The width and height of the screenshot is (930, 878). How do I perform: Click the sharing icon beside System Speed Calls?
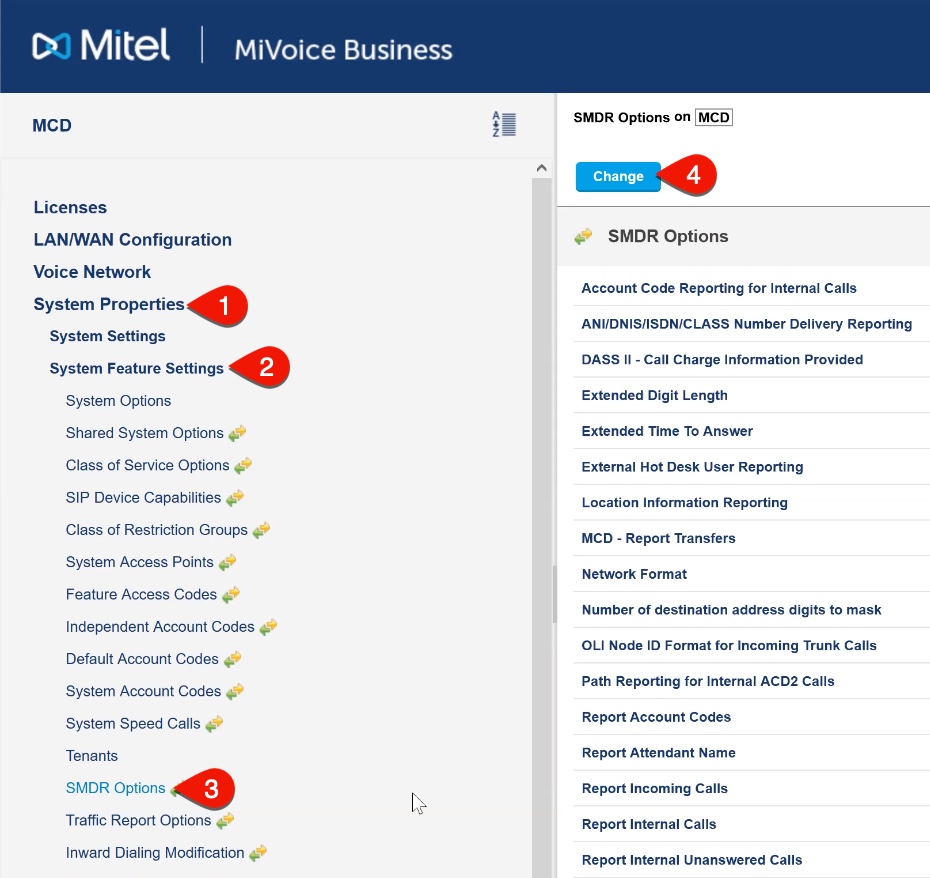tap(214, 723)
